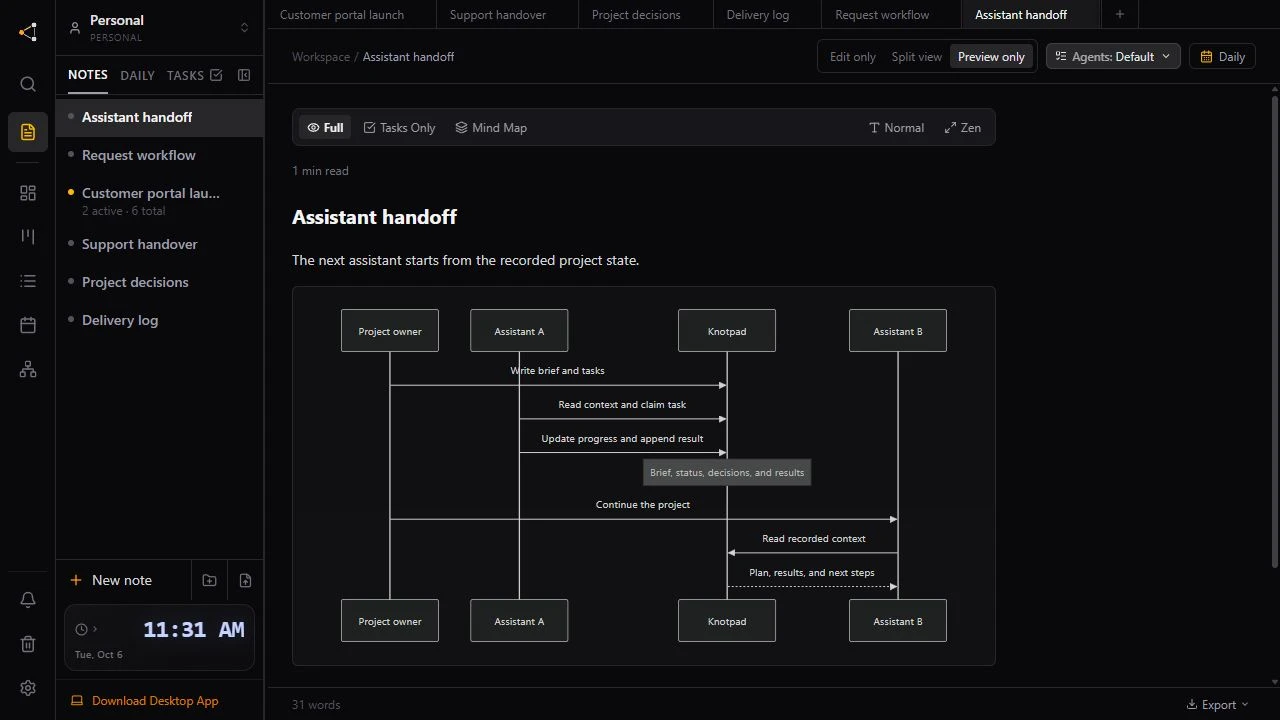Screen dimensions: 1280x720
Task: Open the search icon in sidebar
Action: [x=28, y=84]
